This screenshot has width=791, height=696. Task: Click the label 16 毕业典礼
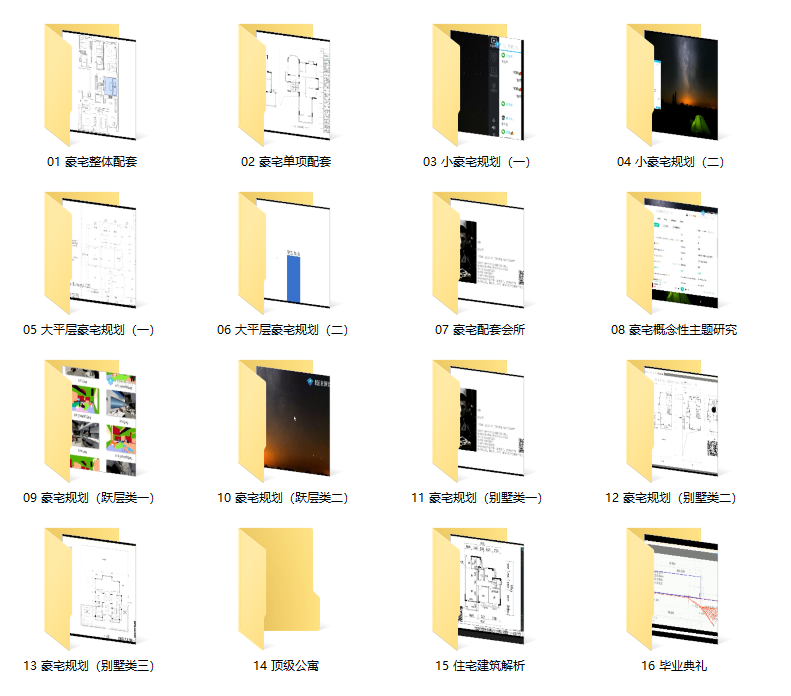coord(674,666)
